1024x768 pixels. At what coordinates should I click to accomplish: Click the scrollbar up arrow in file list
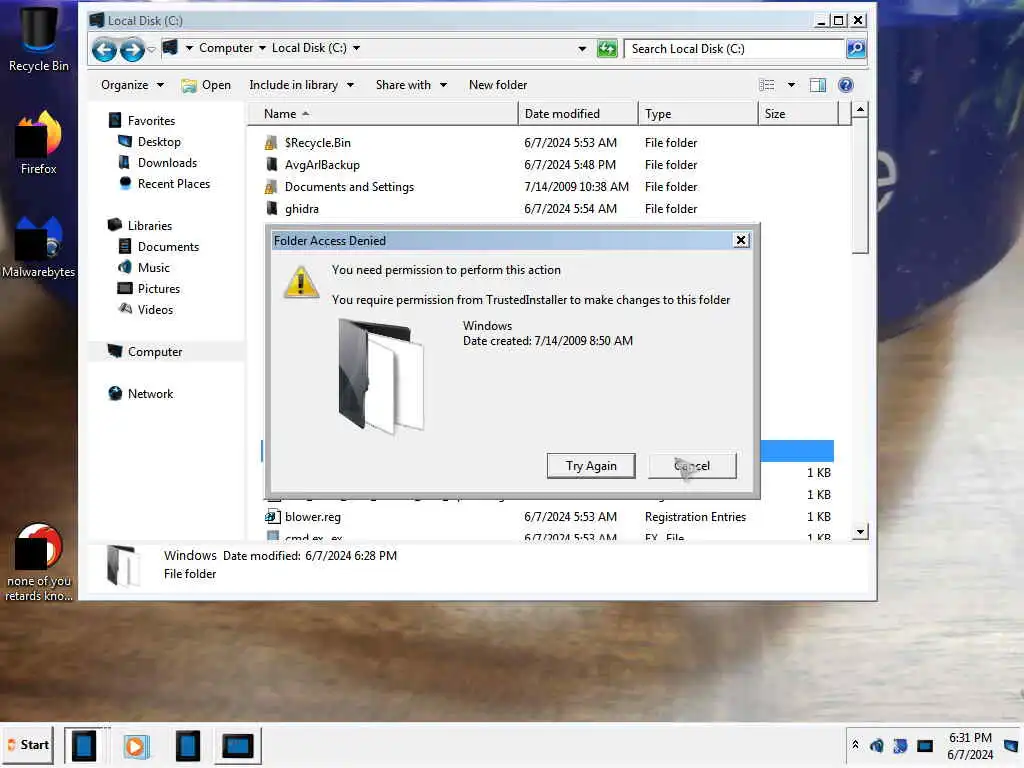click(x=860, y=110)
